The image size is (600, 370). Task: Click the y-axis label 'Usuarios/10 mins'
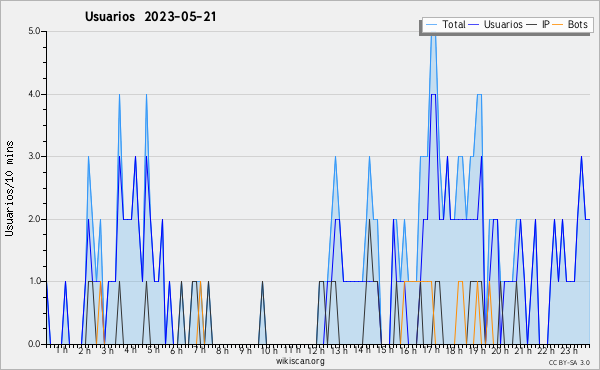point(9,189)
